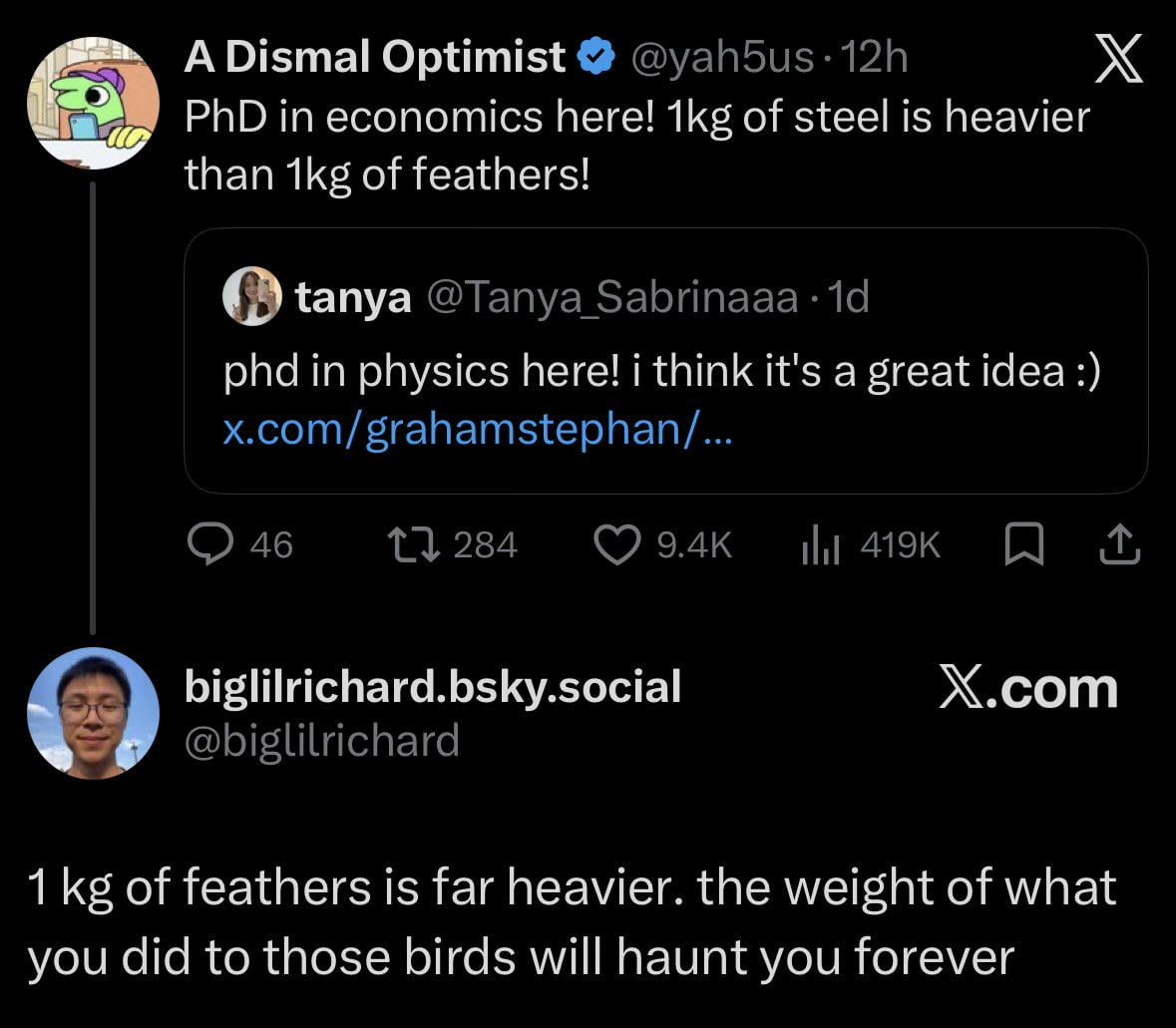
Task: Click the 12h timestamp
Action: (875, 59)
